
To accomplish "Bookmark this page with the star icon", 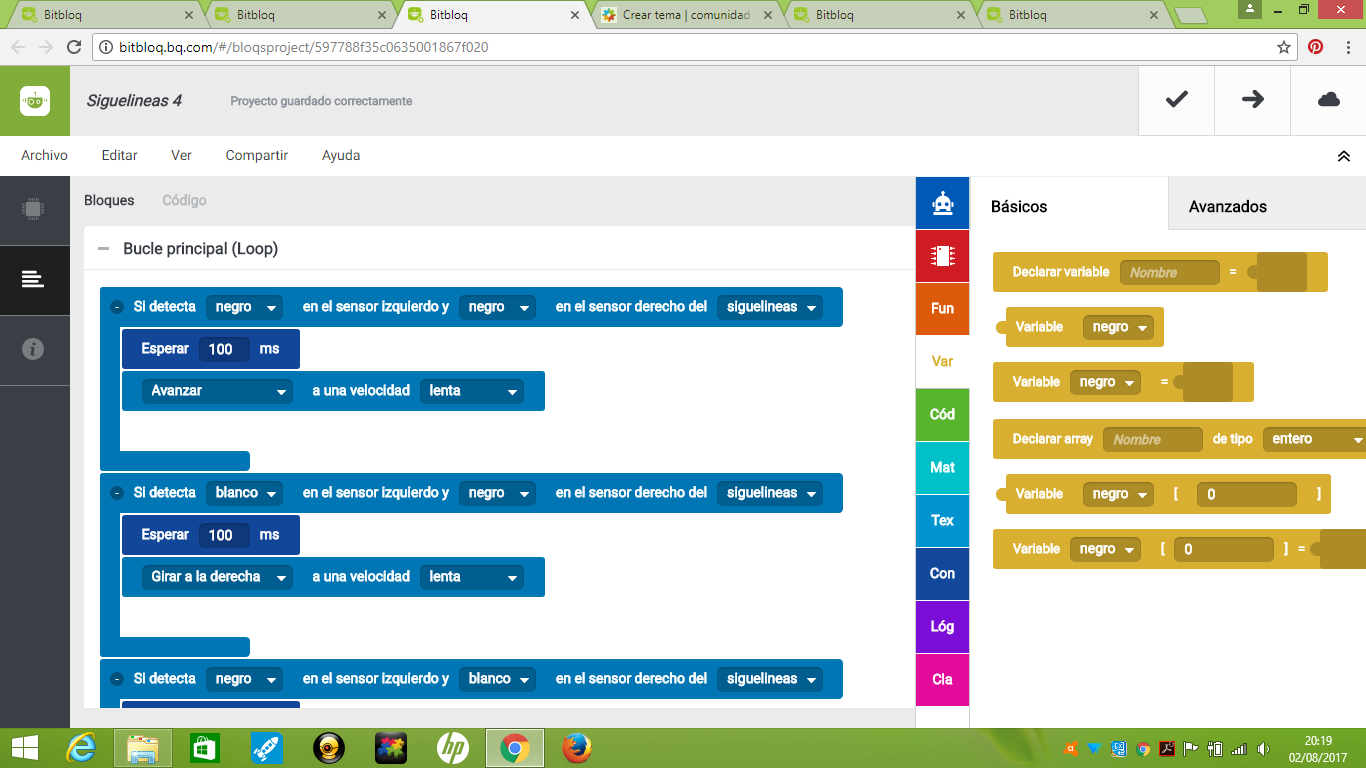I will pyautogui.click(x=1284, y=47).
